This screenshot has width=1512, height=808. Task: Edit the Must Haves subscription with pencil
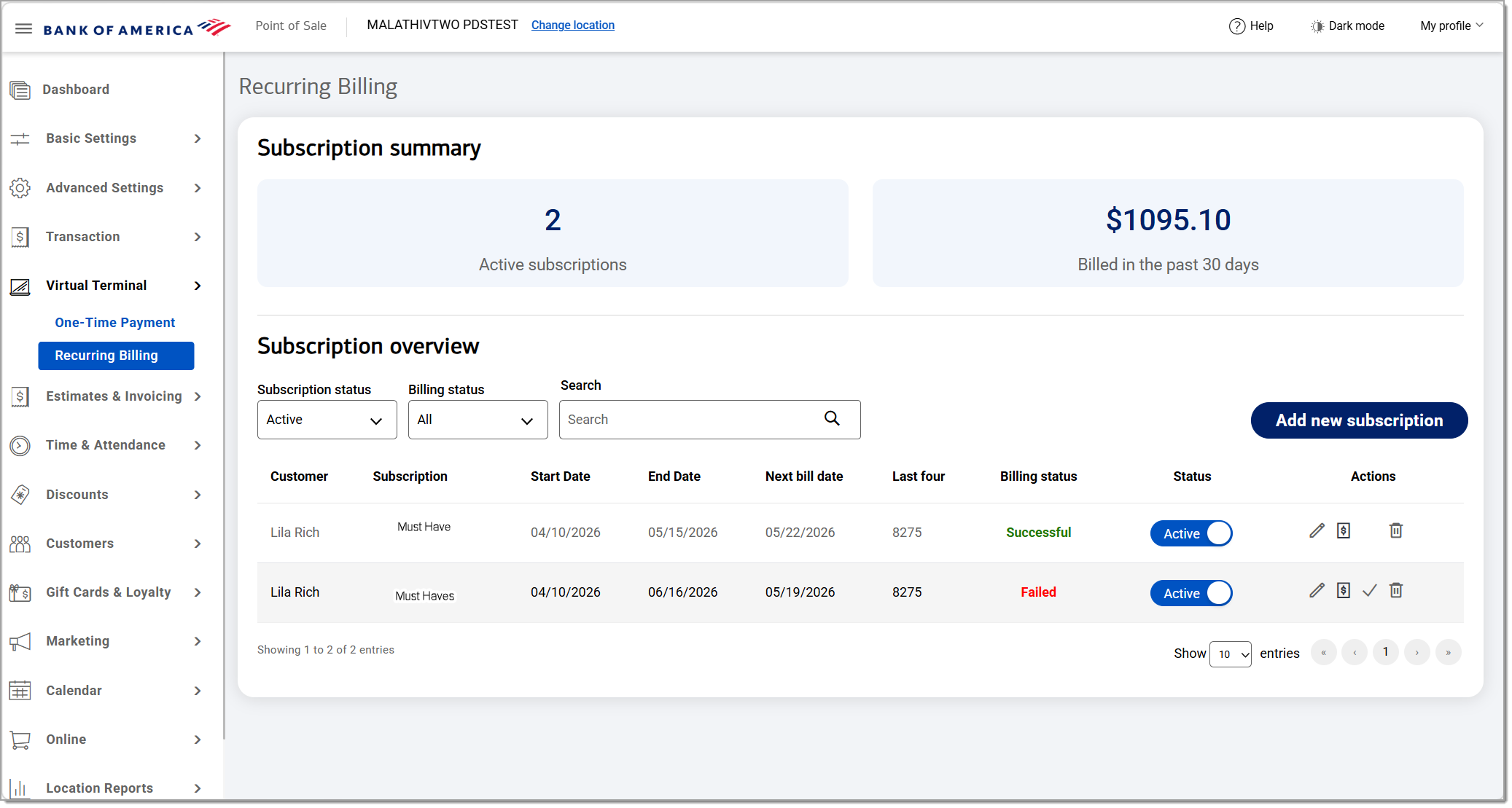click(1317, 591)
